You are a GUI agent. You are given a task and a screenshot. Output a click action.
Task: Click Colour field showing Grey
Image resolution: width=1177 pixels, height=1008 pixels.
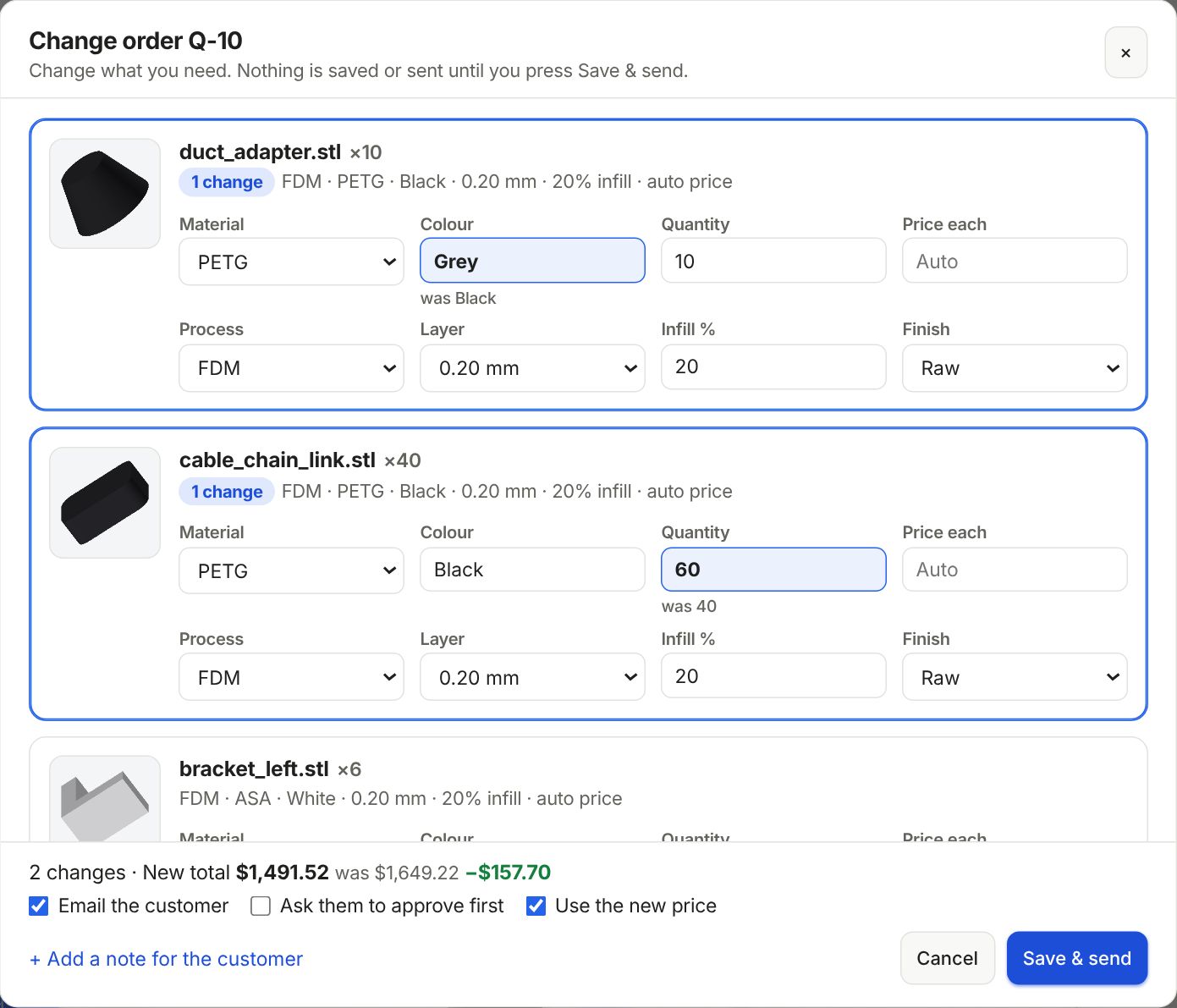[x=532, y=261]
